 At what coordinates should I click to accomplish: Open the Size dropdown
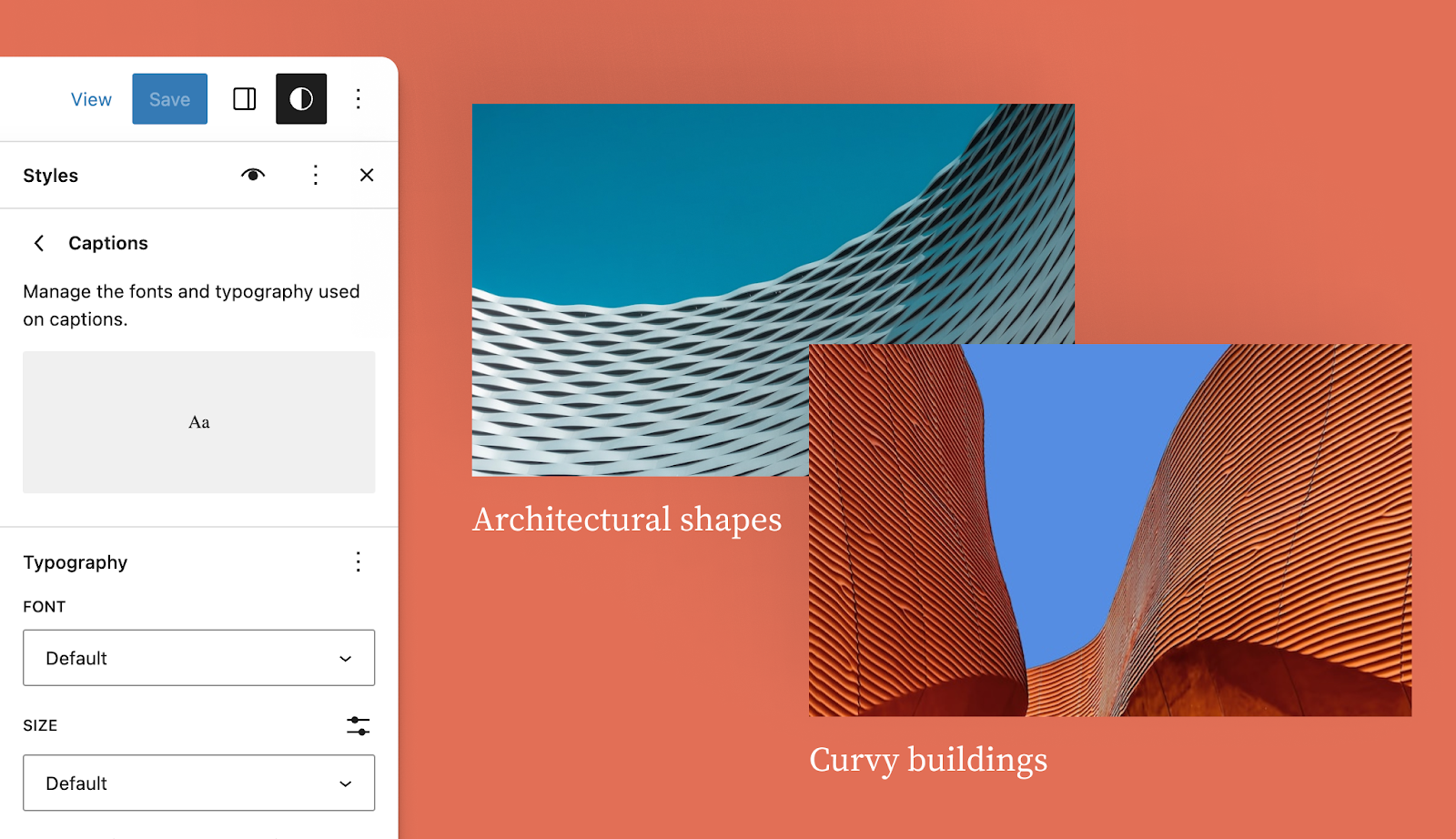pyautogui.click(x=198, y=783)
